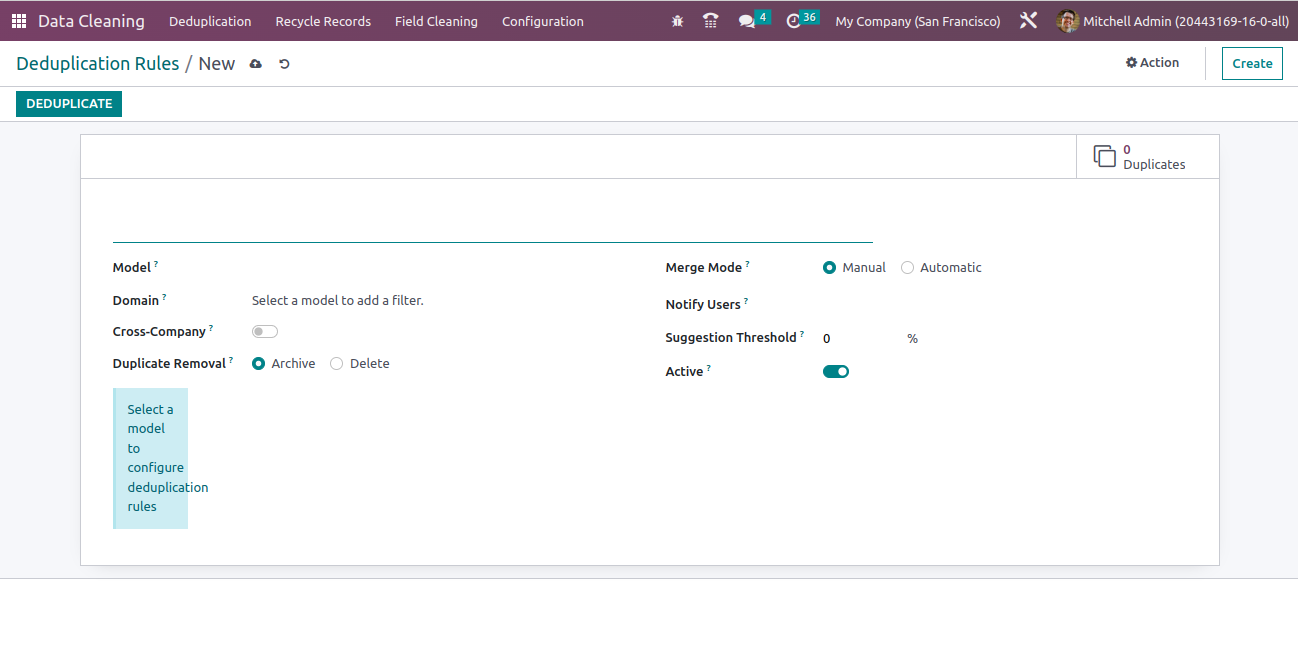Image resolution: width=1298 pixels, height=667 pixels.
Task: Go back to Deduplication Rules breadcrumb
Action: tap(98, 64)
